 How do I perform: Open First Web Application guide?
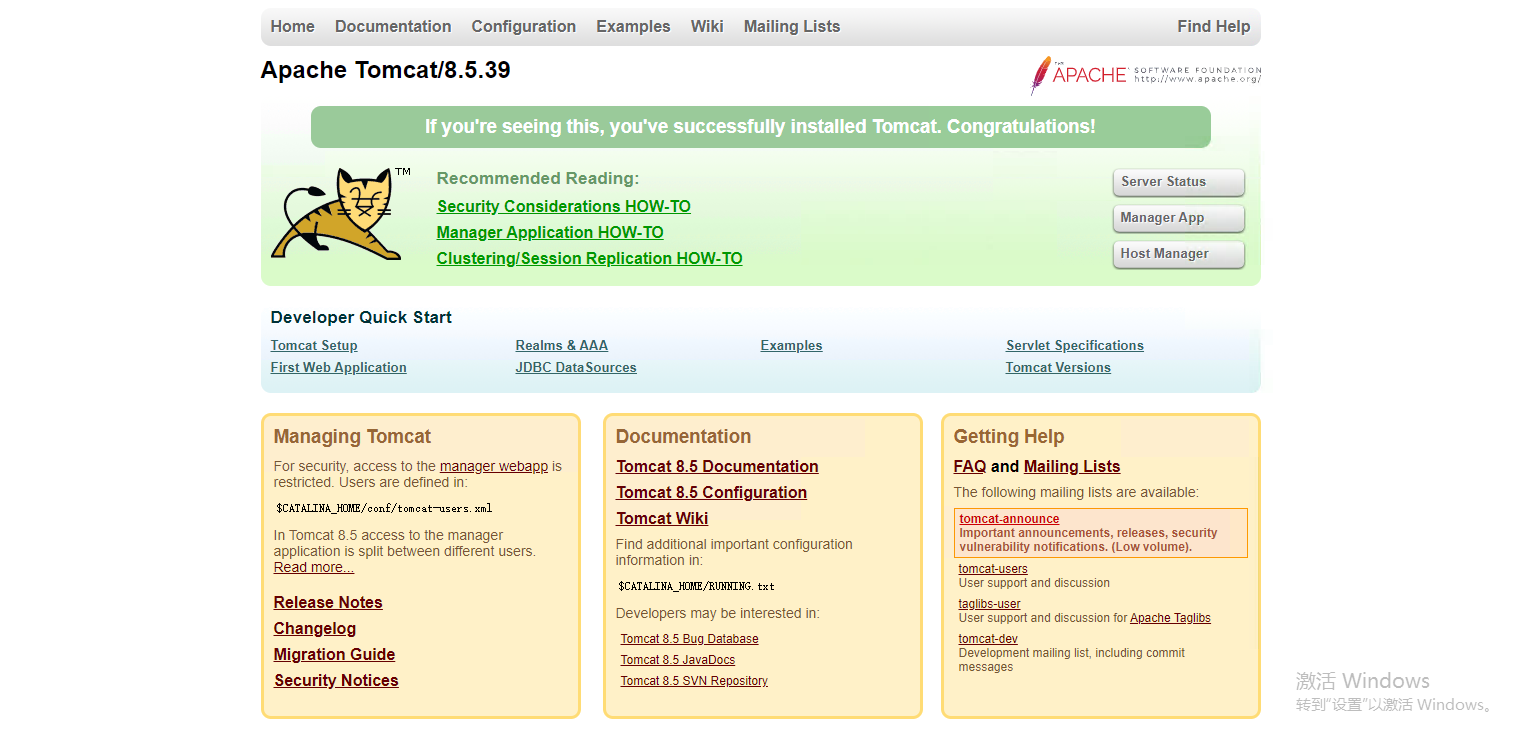[338, 368]
